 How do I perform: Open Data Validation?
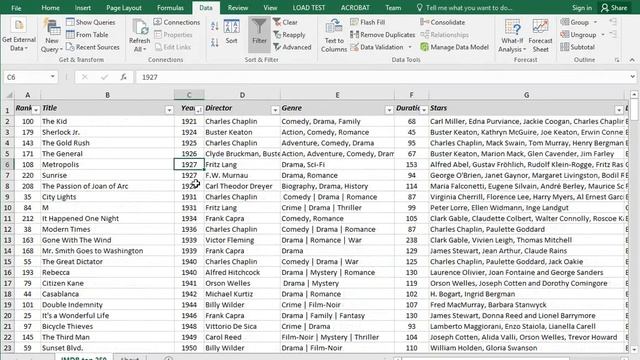point(377,47)
